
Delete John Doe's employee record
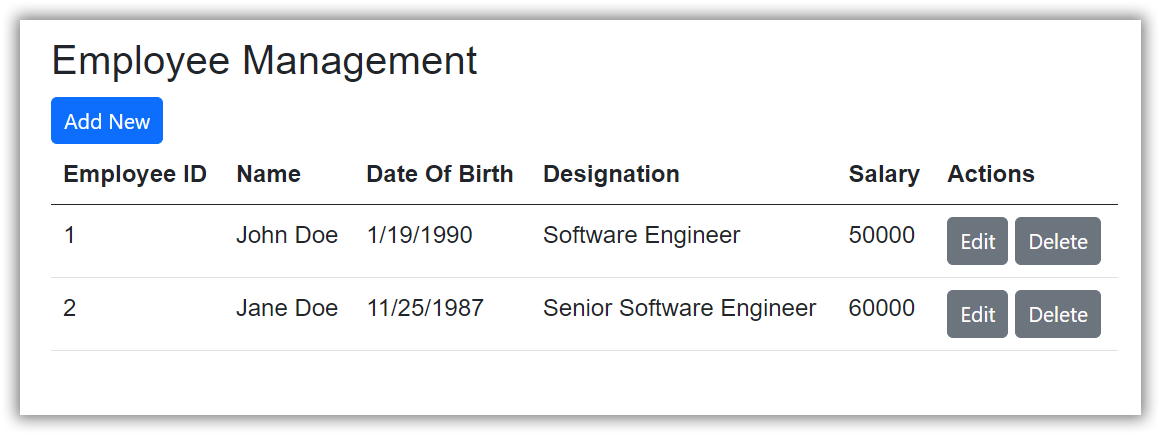pyautogui.click(x=1057, y=241)
